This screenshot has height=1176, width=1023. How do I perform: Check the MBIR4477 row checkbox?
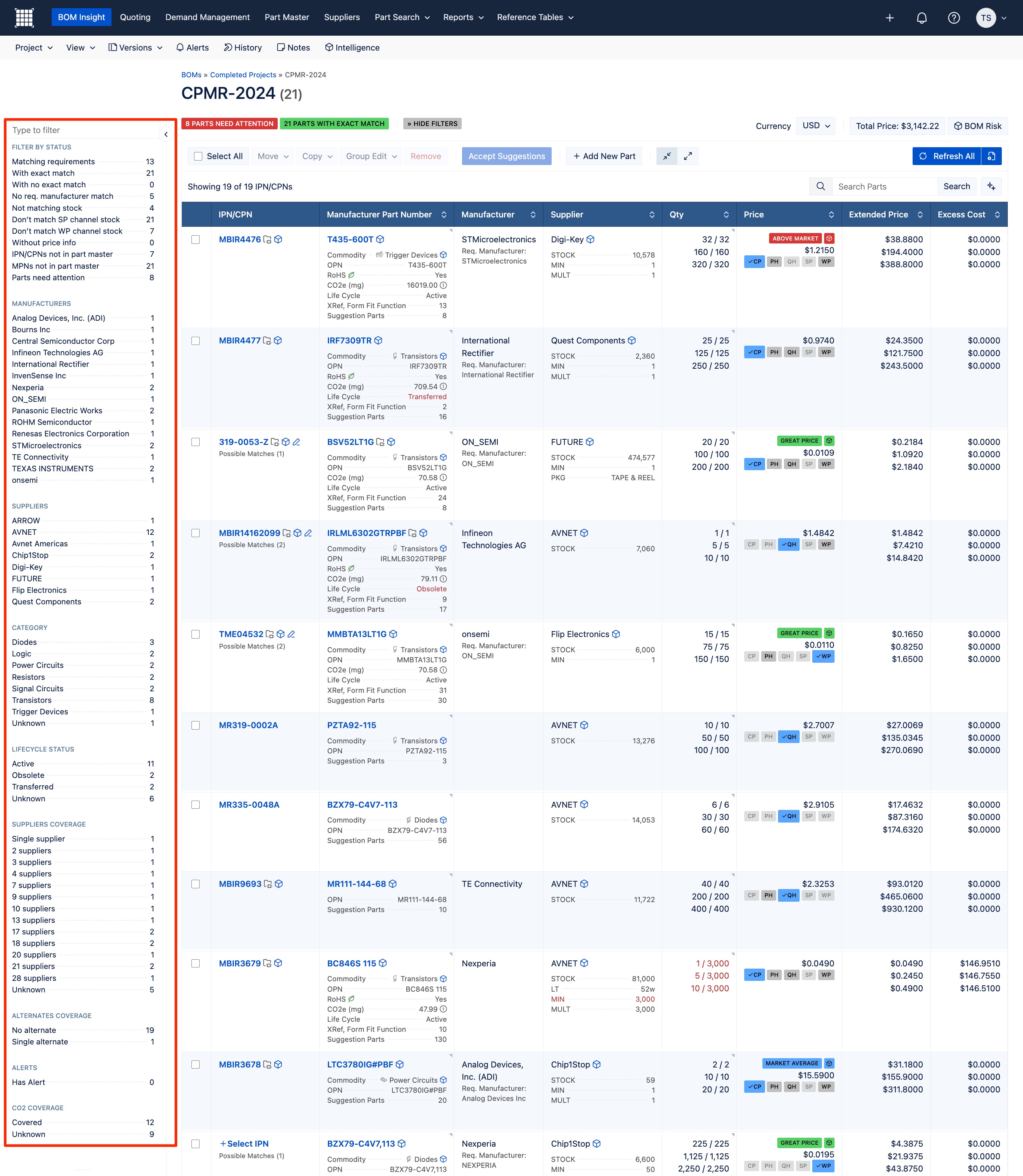pos(195,340)
